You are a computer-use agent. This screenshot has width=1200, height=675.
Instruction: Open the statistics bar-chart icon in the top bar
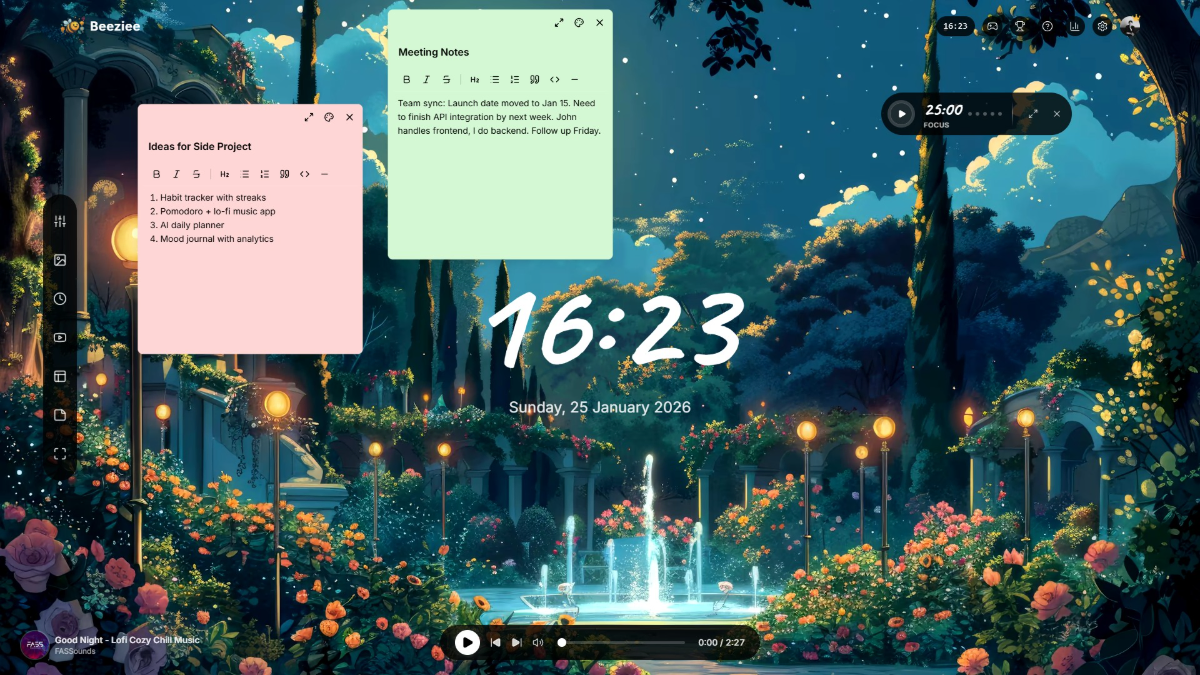[1077, 26]
